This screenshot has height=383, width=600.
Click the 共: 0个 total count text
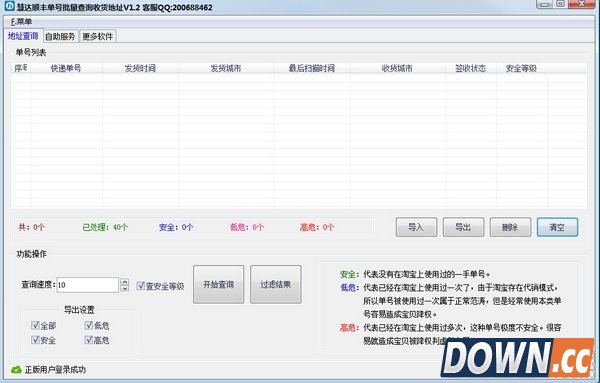31,227
